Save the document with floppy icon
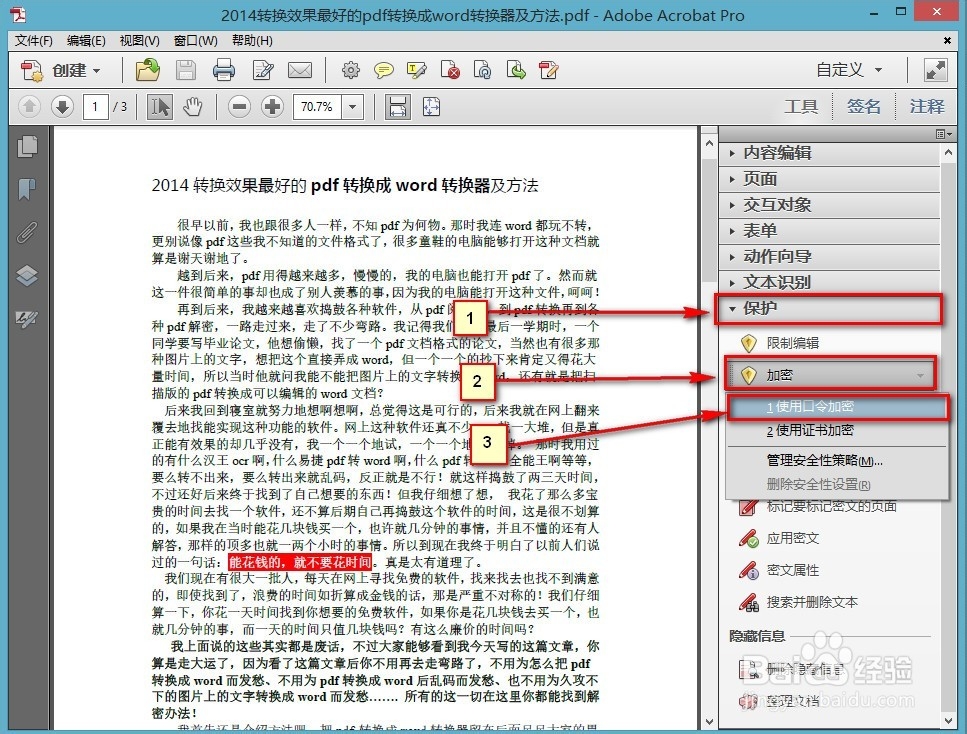The height and width of the screenshot is (734, 967). point(186,70)
